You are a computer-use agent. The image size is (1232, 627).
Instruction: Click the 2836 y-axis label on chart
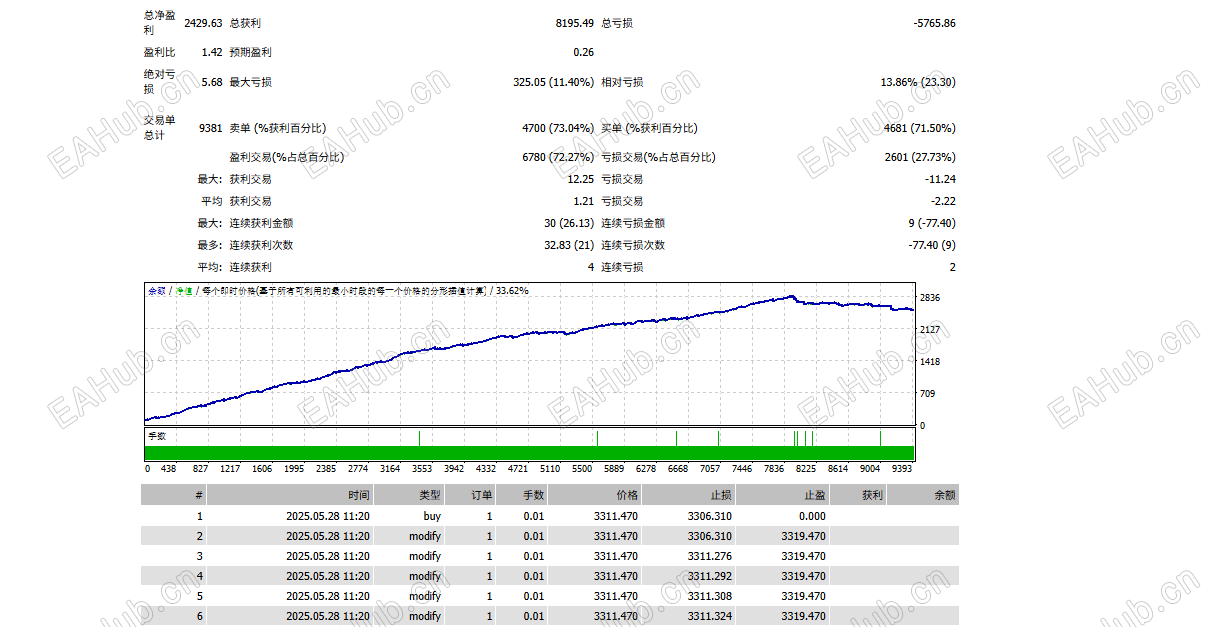click(930, 298)
